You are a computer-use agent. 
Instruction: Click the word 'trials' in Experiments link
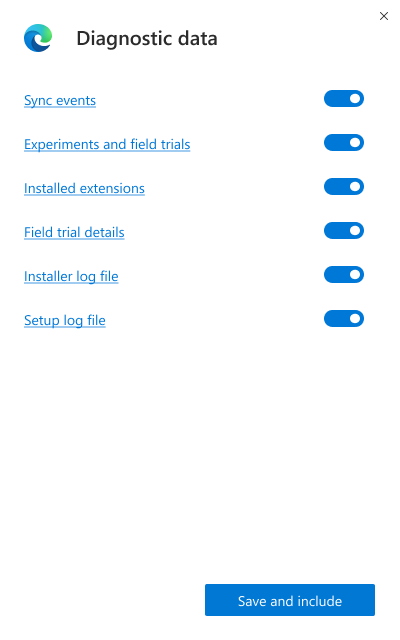pos(176,144)
